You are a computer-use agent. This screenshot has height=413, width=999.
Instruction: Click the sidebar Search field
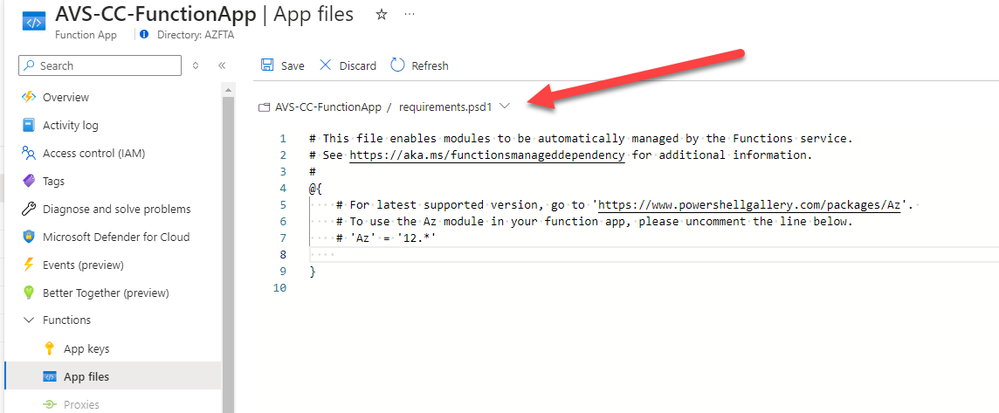(100, 66)
